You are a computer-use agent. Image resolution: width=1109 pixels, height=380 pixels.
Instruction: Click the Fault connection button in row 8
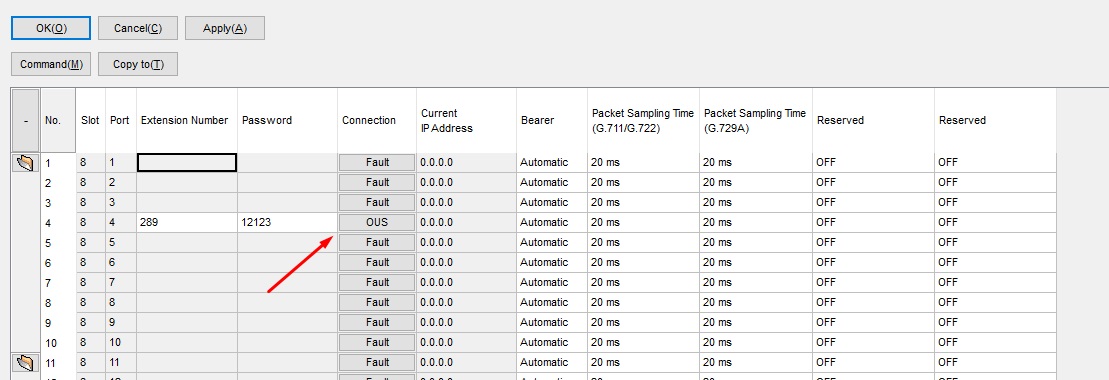(377, 302)
